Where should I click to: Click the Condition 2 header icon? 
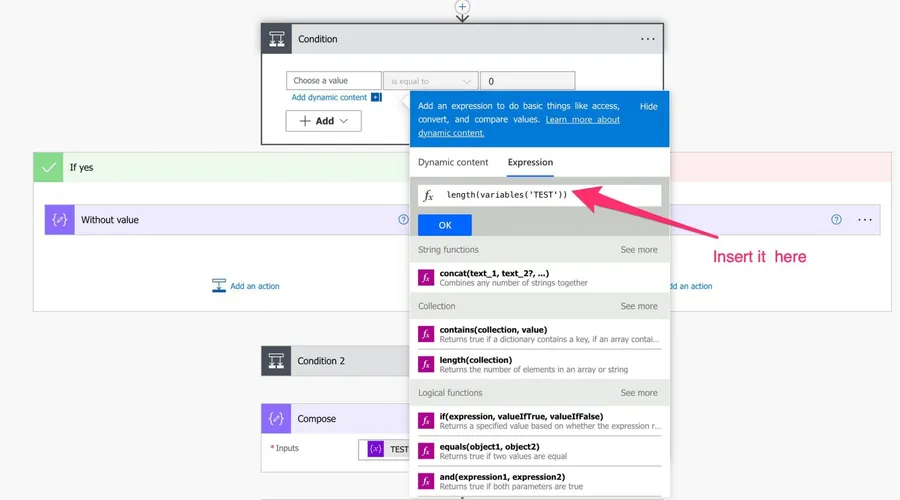pyautogui.click(x=277, y=361)
